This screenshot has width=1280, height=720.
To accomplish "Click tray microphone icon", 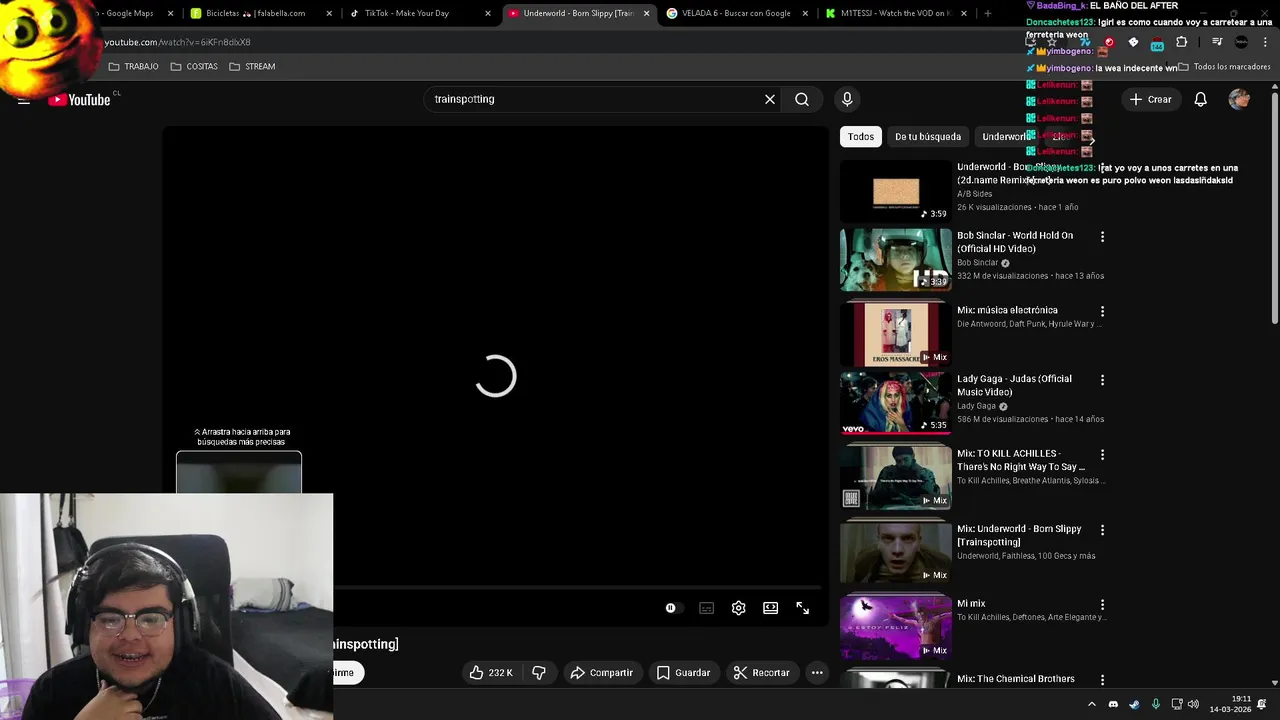I will [1155, 704].
